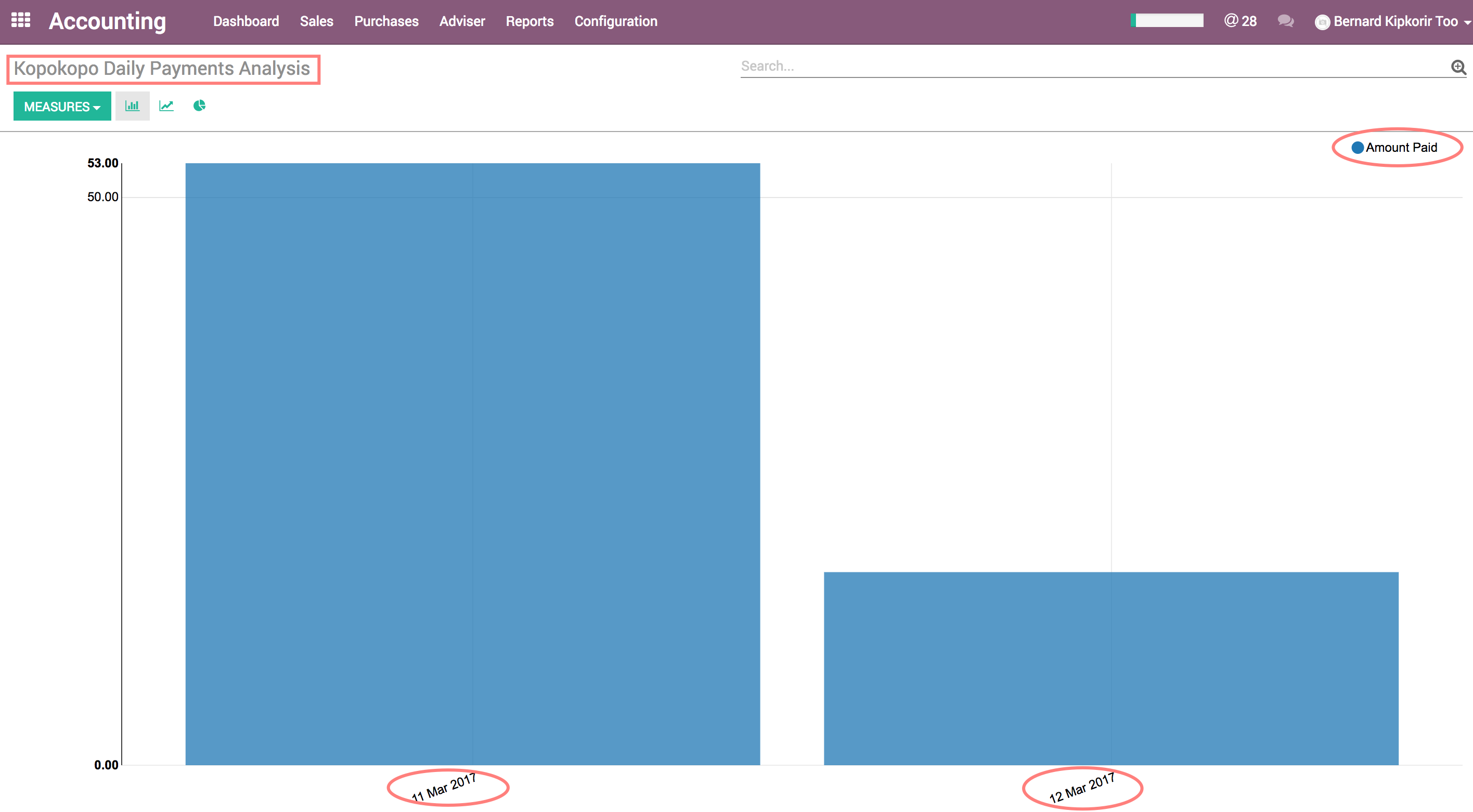Click the search magnifier icon

click(1459, 67)
